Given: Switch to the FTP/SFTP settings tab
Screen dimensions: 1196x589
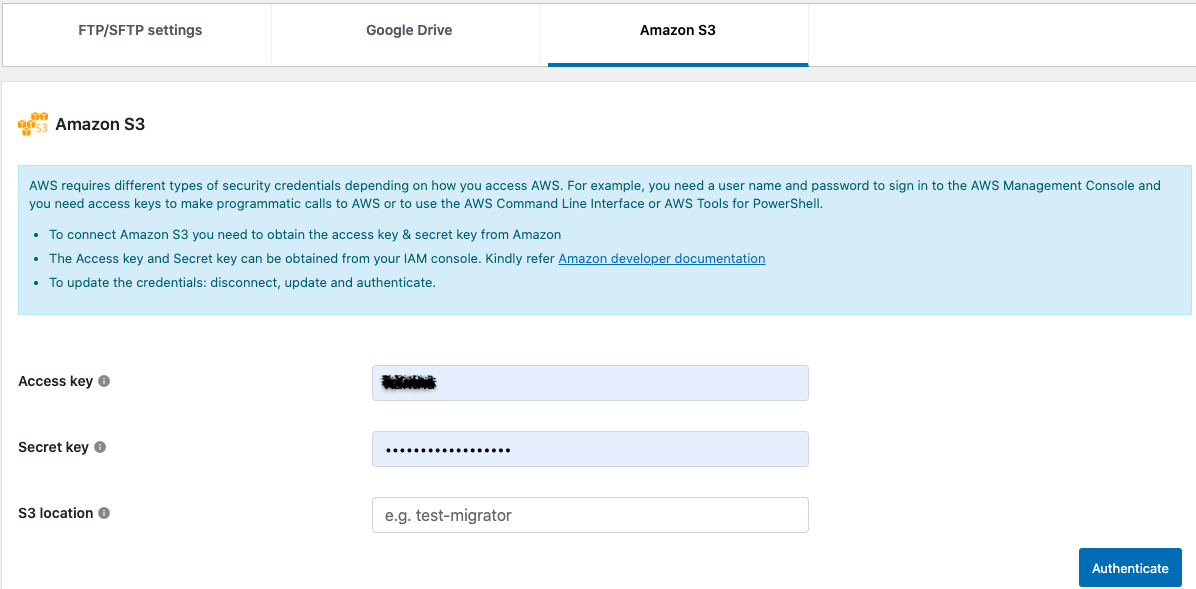Looking at the screenshot, I should tap(140, 31).
